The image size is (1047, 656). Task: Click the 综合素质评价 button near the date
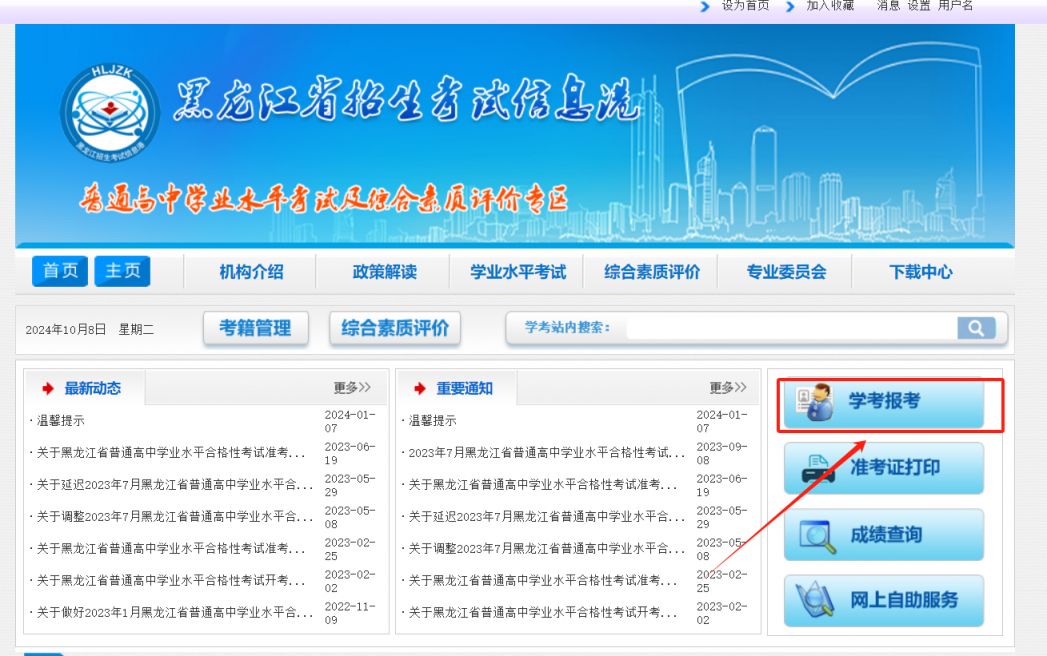click(394, 327)
